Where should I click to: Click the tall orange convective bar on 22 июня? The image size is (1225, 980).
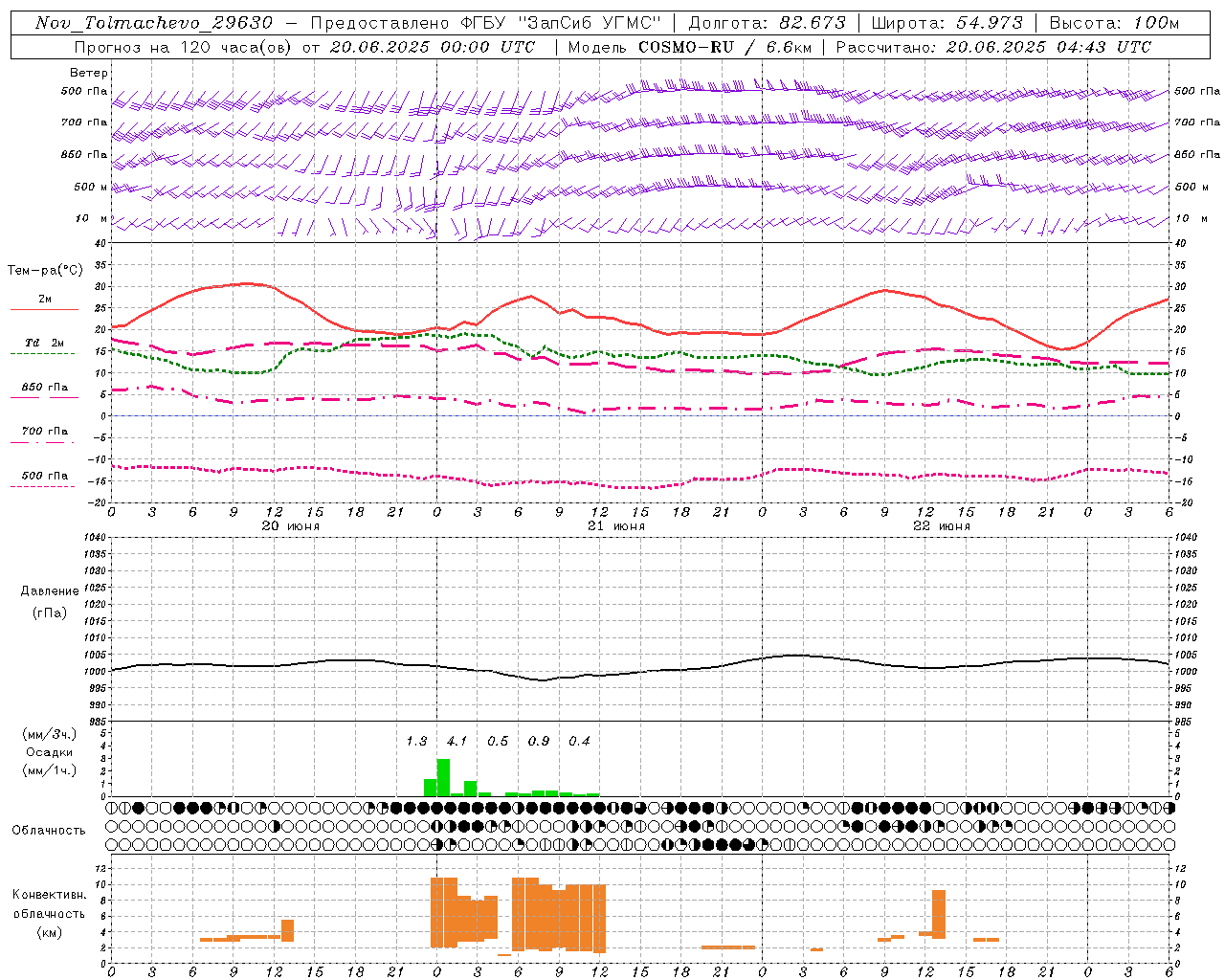pos(939,914)
